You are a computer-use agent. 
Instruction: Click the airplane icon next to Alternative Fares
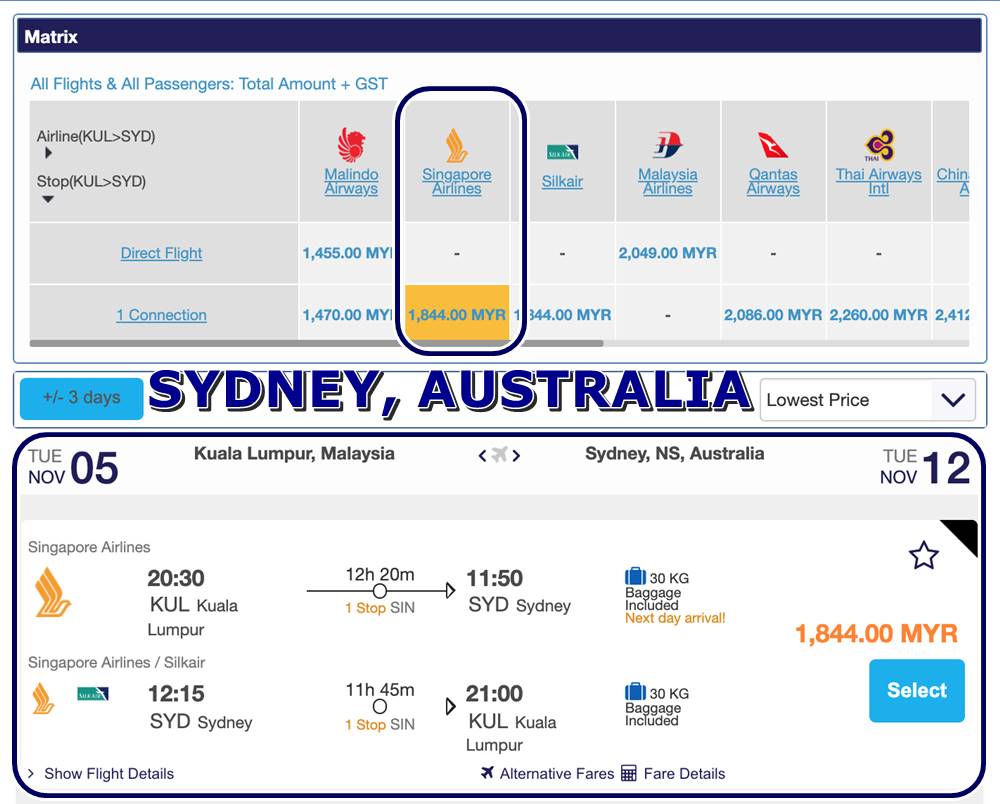[488, 773]
